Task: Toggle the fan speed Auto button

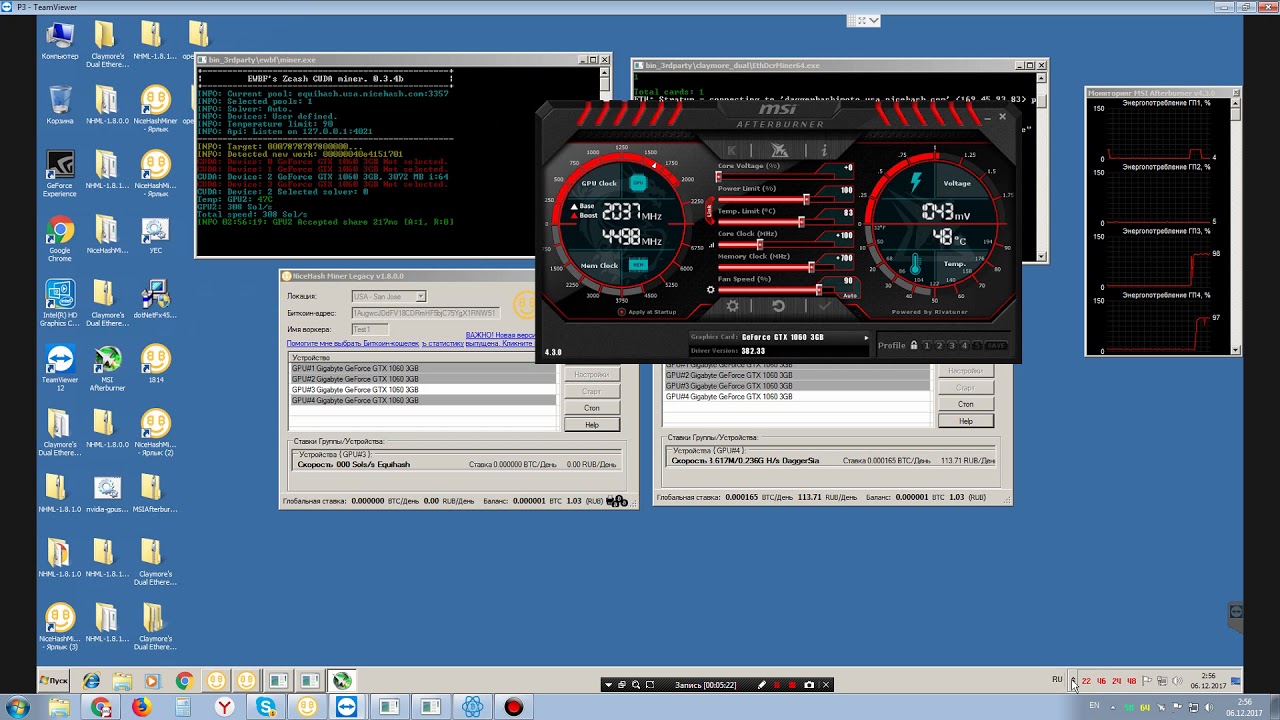Action: click(x=850, y=296)
